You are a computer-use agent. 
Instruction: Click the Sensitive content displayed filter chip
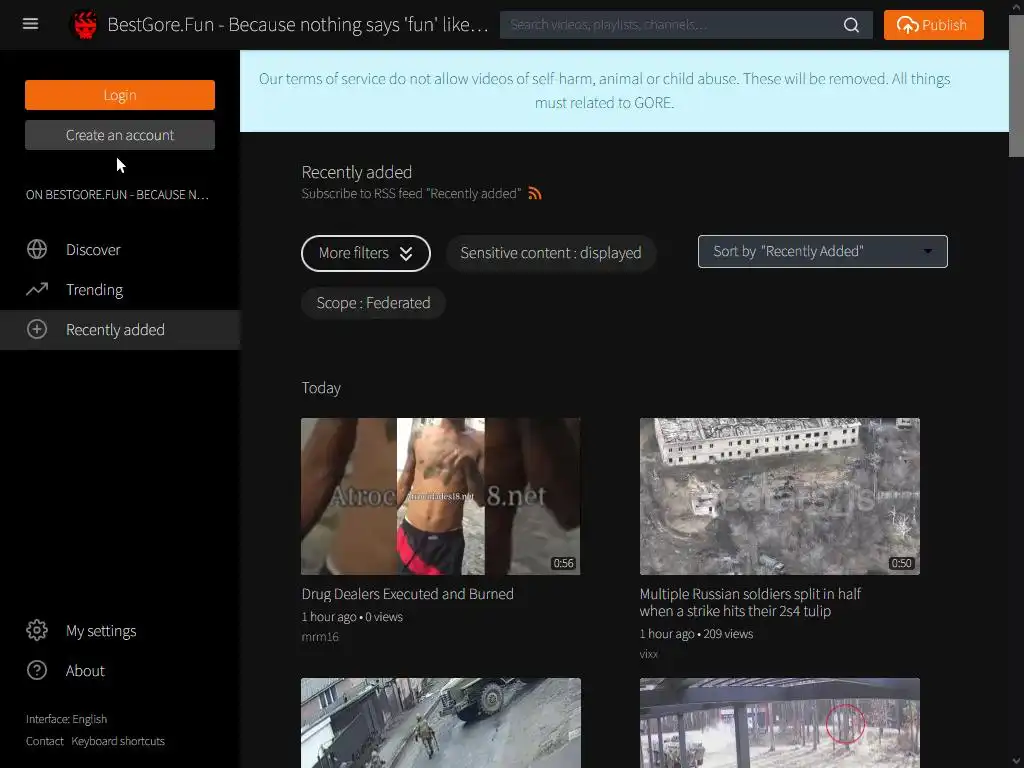(551, 253)
